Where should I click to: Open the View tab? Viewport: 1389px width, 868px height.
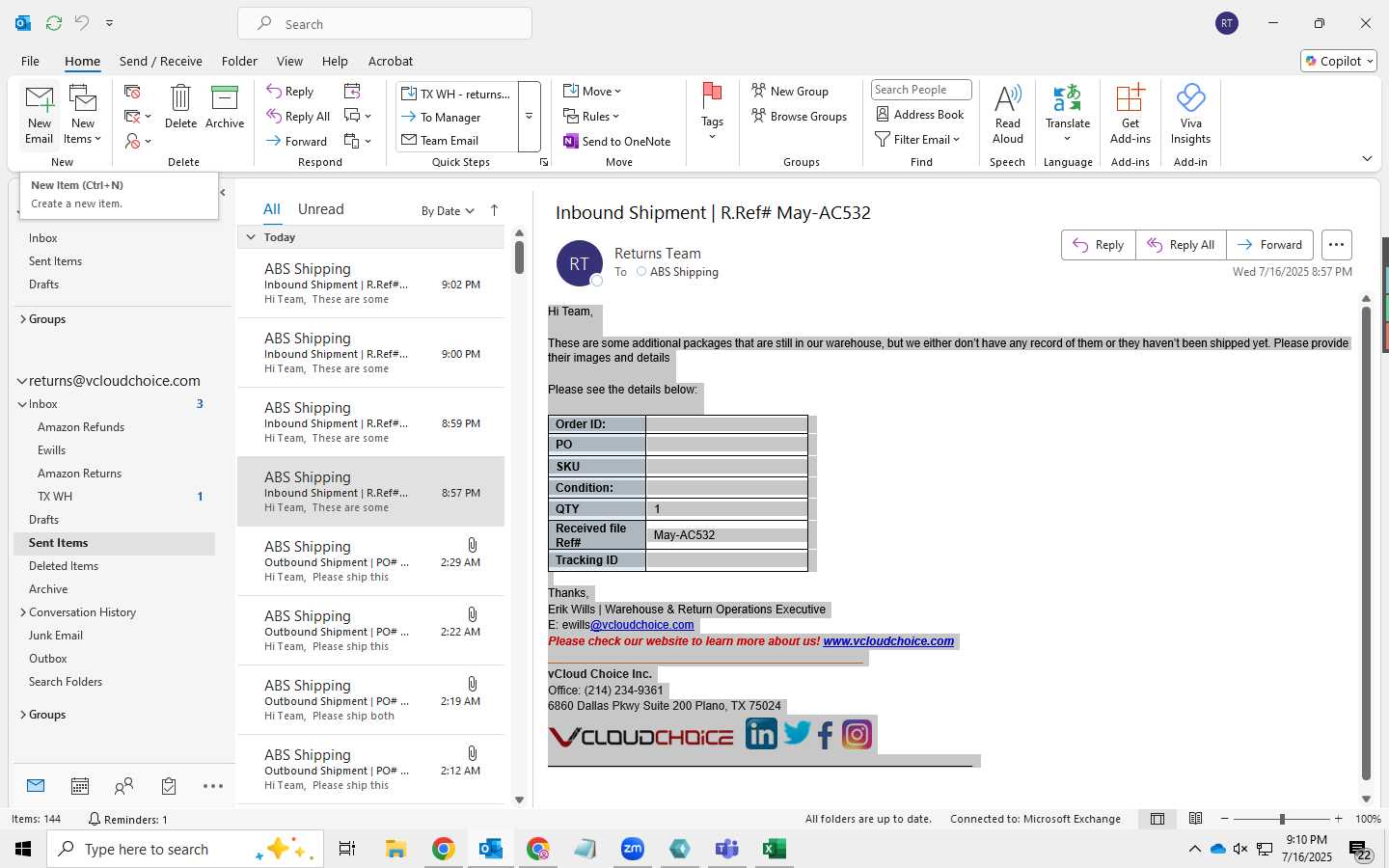tap(289, 61)
